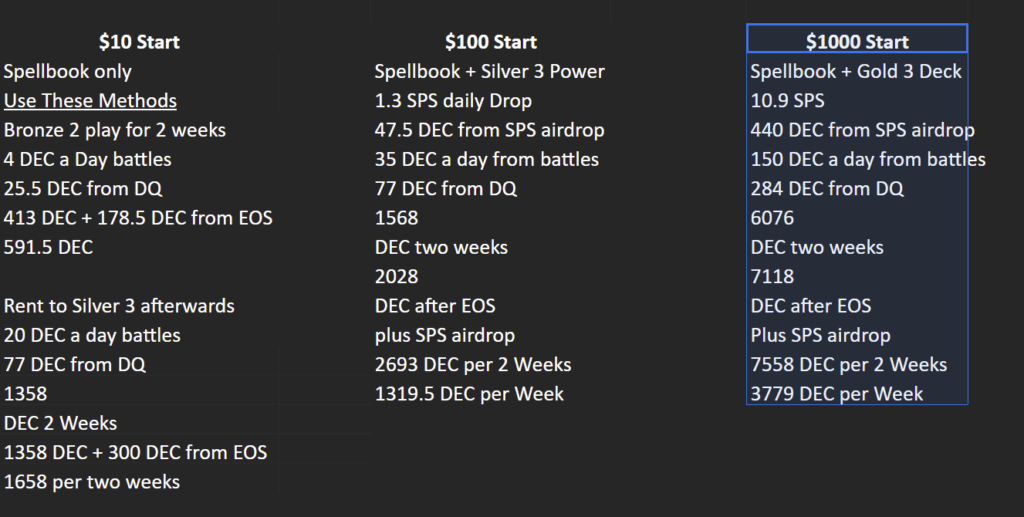Click the Spellbook + Gold 3 Deck cell
The height and width of the screenshot is (517, 1024).
click(x=856, y=72)
